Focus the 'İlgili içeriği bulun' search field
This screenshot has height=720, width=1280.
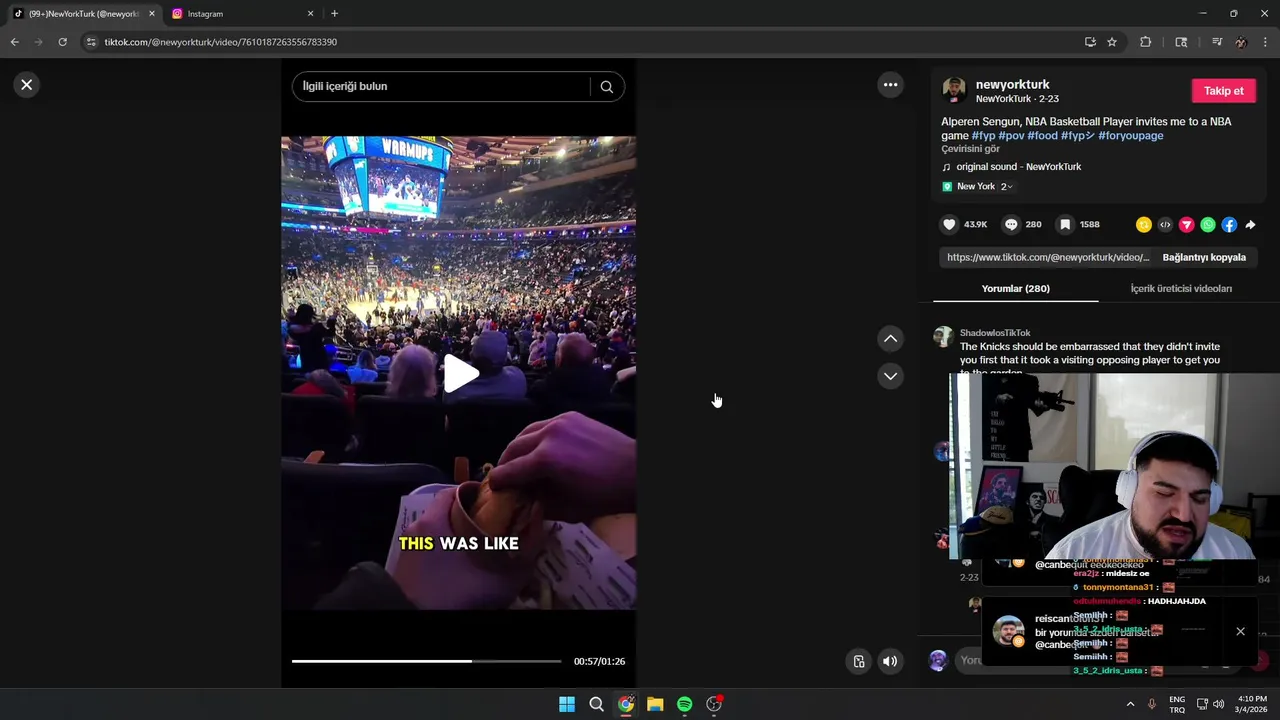coord(440,87)
